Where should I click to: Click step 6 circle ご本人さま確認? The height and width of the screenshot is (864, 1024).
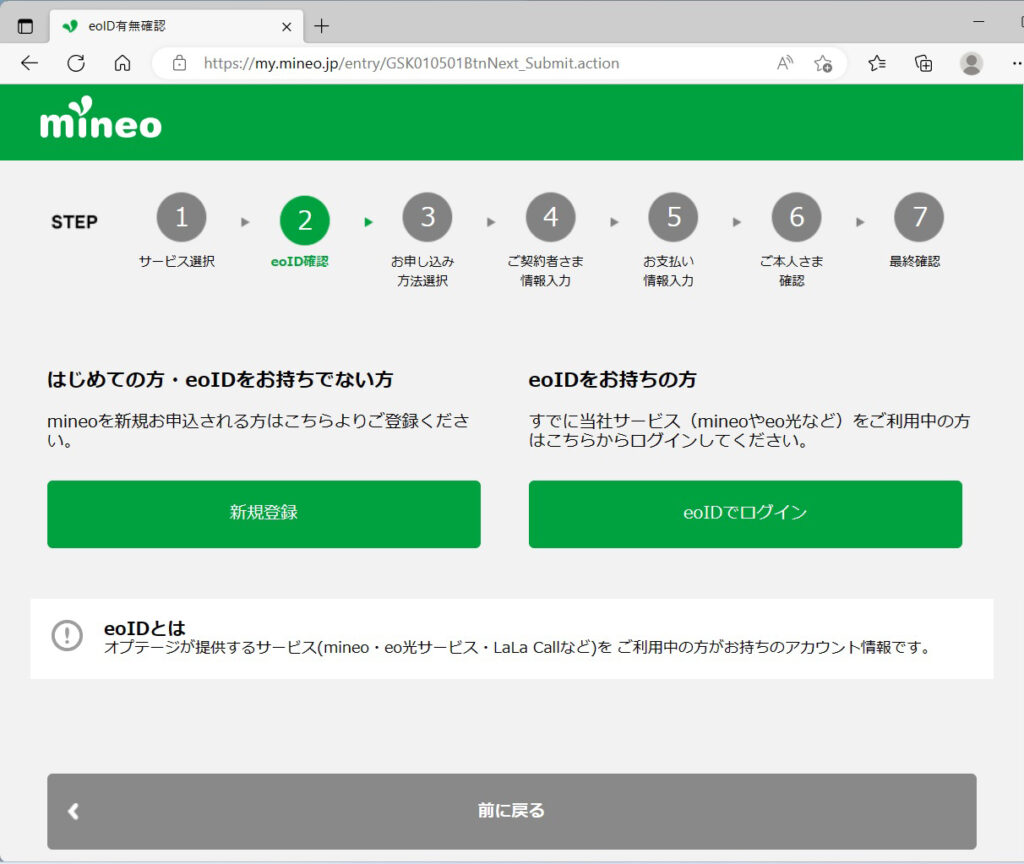tap(796, 217)
